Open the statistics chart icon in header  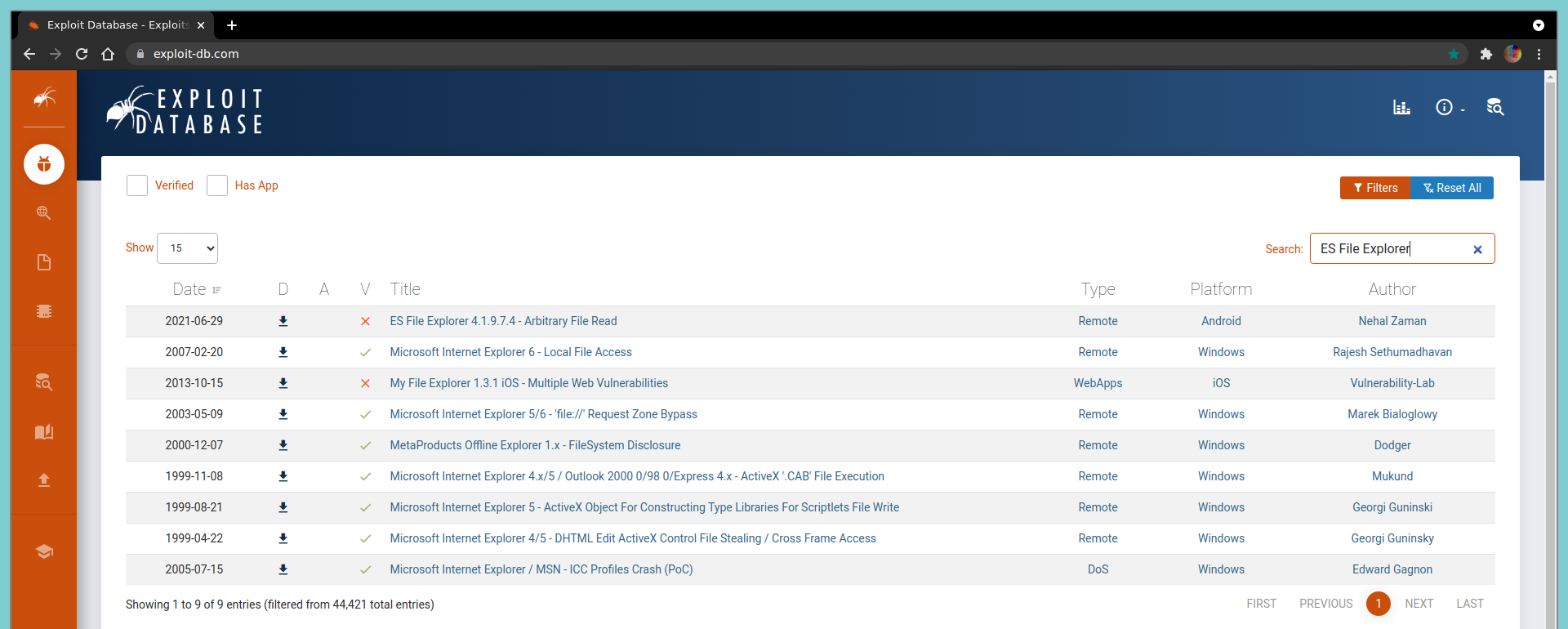(x=1401, y=107)
